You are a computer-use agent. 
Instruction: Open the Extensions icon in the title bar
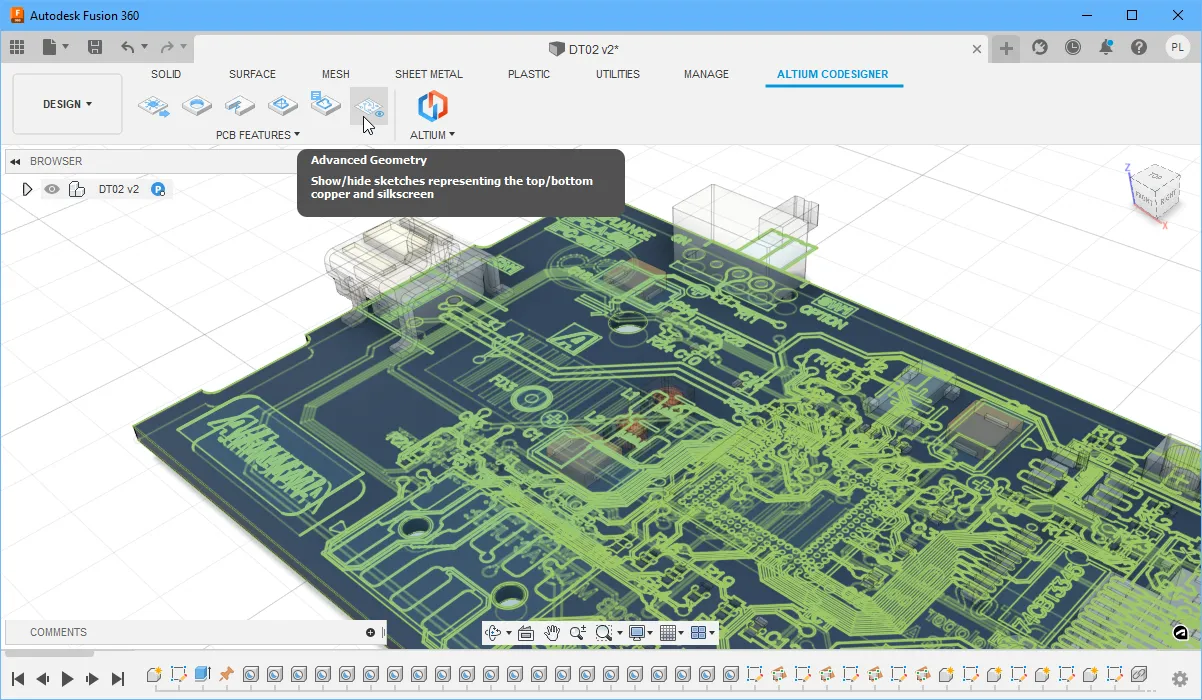(x=1040, y=47)
